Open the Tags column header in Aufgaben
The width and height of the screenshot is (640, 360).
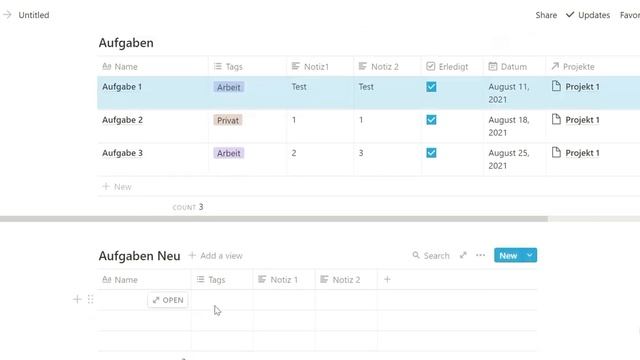tap(247, 67)
